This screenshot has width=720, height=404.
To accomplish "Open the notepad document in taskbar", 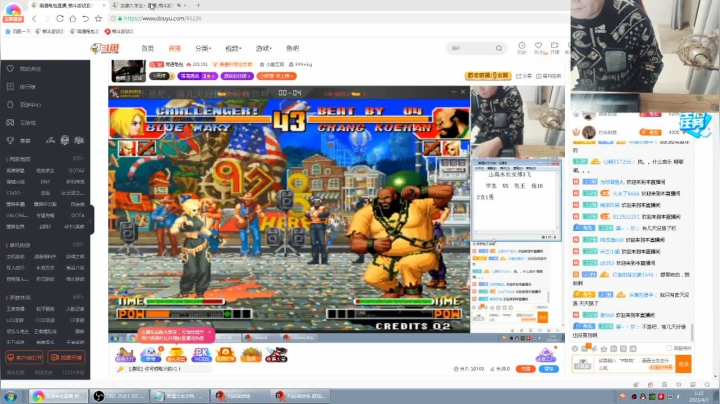I will coord(180,396).
